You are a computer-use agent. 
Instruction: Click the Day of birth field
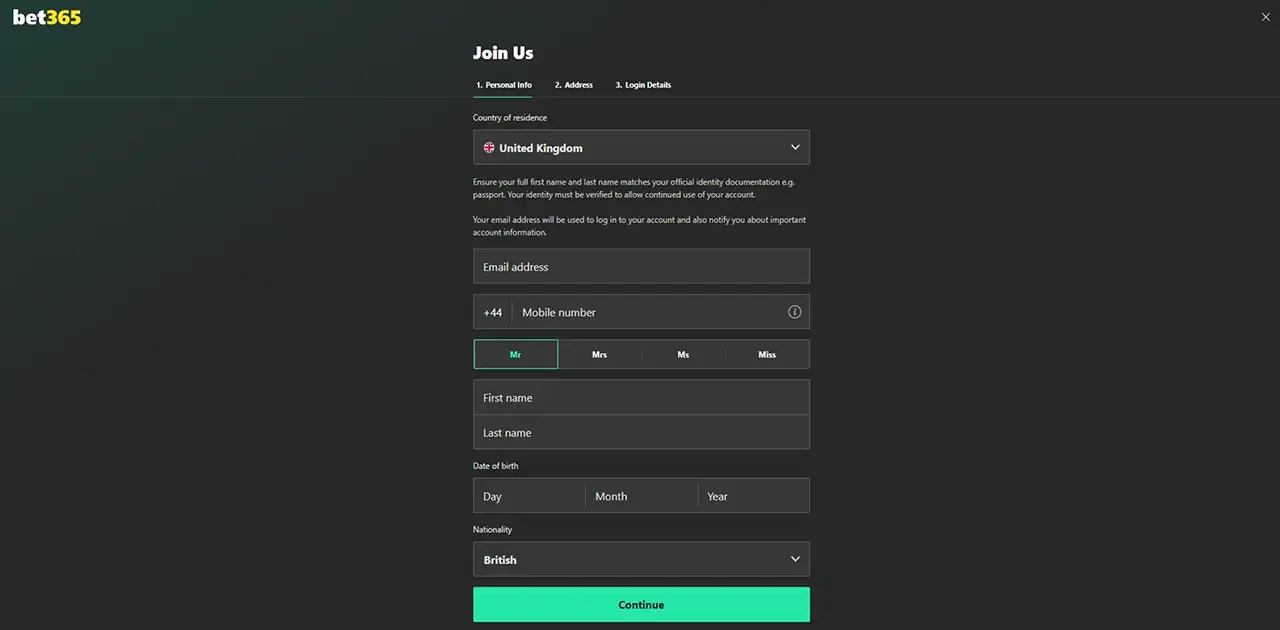click(528, 496)
